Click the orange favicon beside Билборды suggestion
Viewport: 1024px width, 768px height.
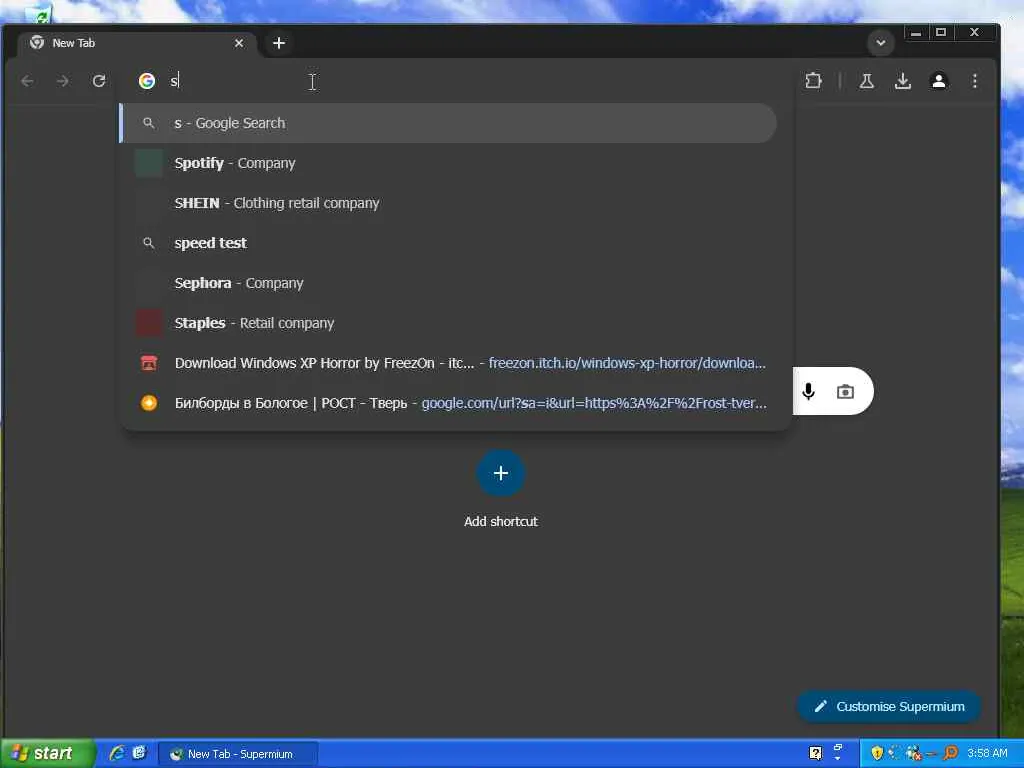[x=149, y=403]
